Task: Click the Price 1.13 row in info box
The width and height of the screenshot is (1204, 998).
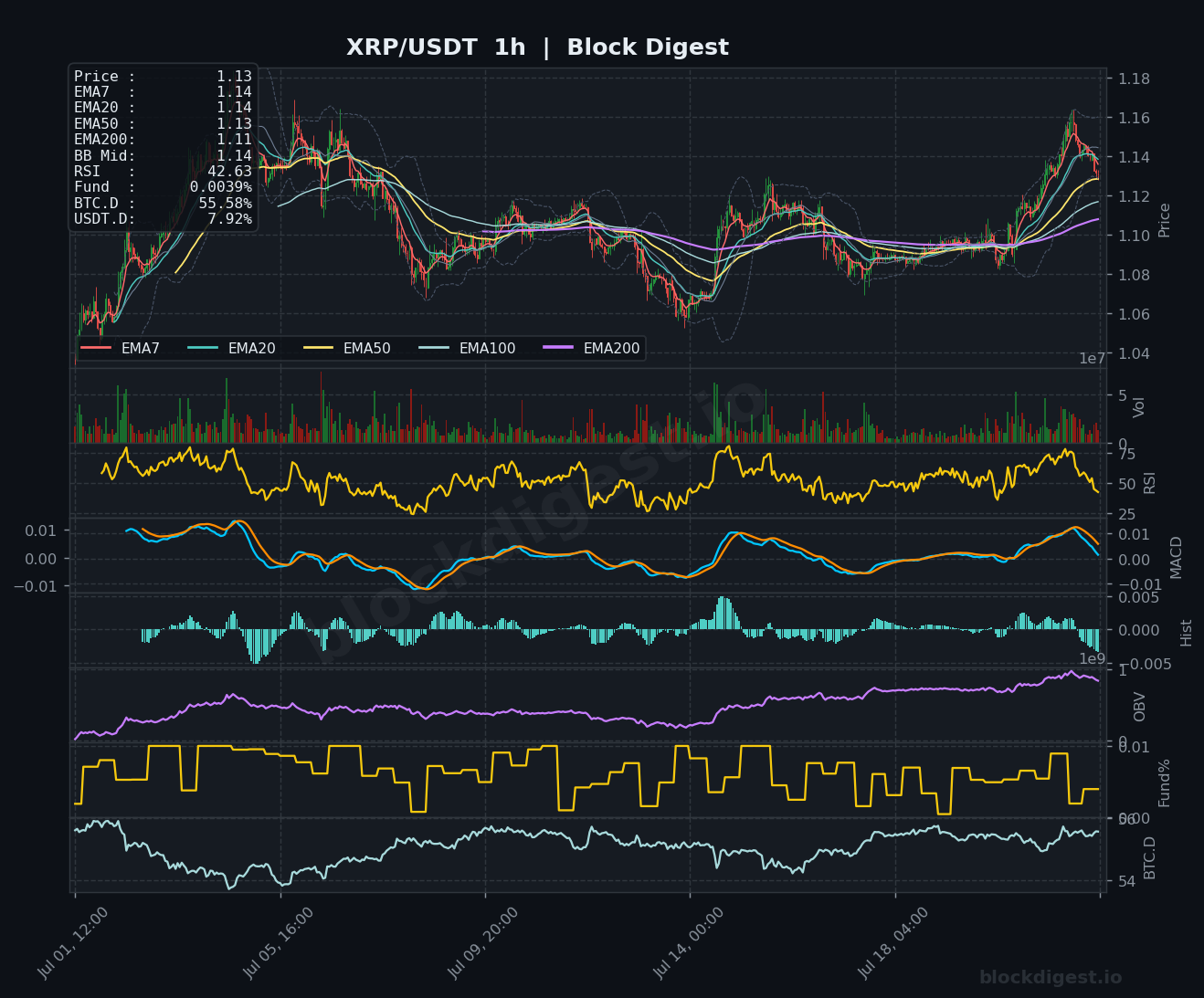Action: (x=163, y=77)
